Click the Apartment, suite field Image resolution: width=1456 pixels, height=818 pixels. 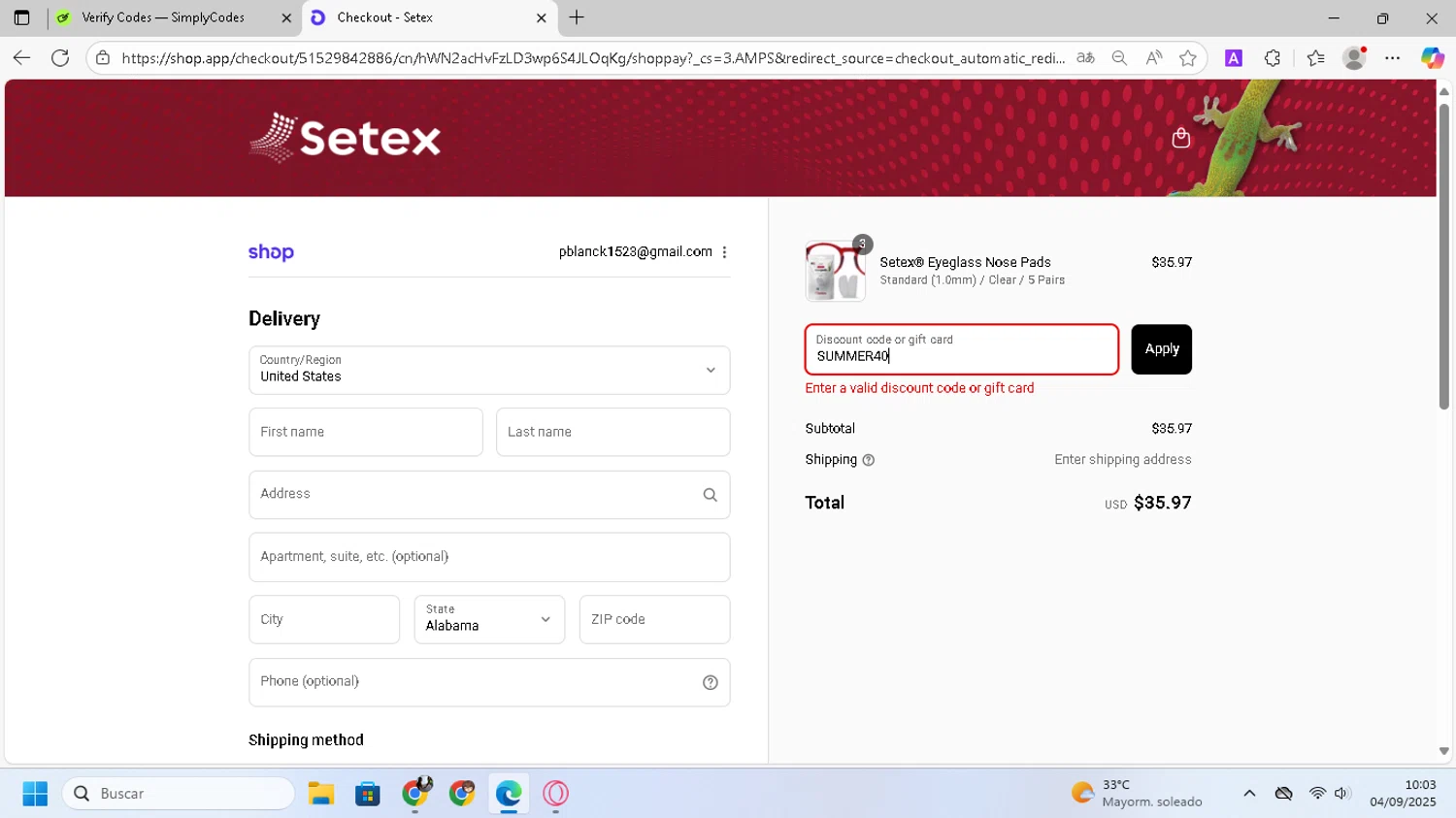tap(489, 557)
